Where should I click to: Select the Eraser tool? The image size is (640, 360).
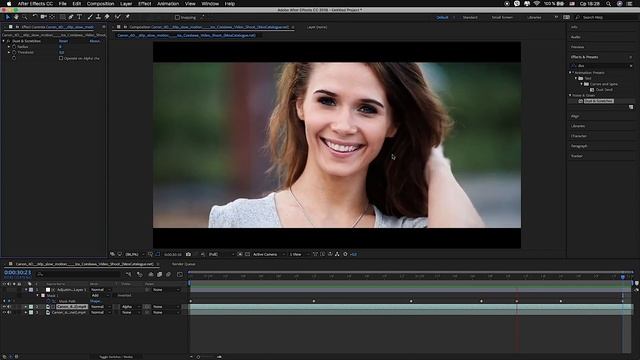[x=107, y=17]
